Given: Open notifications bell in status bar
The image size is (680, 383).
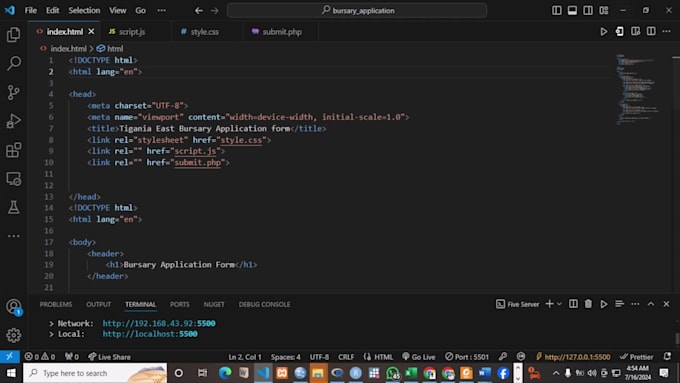Looking at the screenshot, I should 667,357.
